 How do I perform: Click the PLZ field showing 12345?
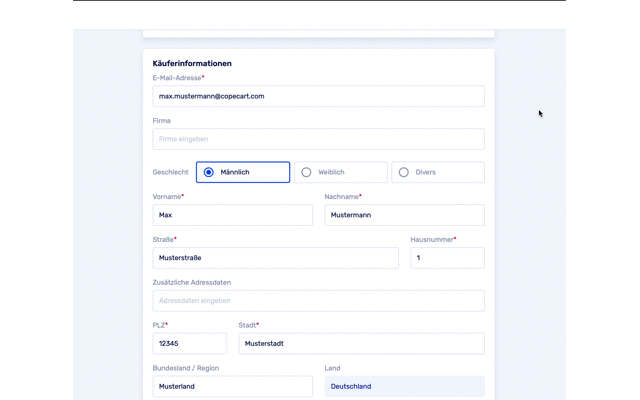[189, 343]
